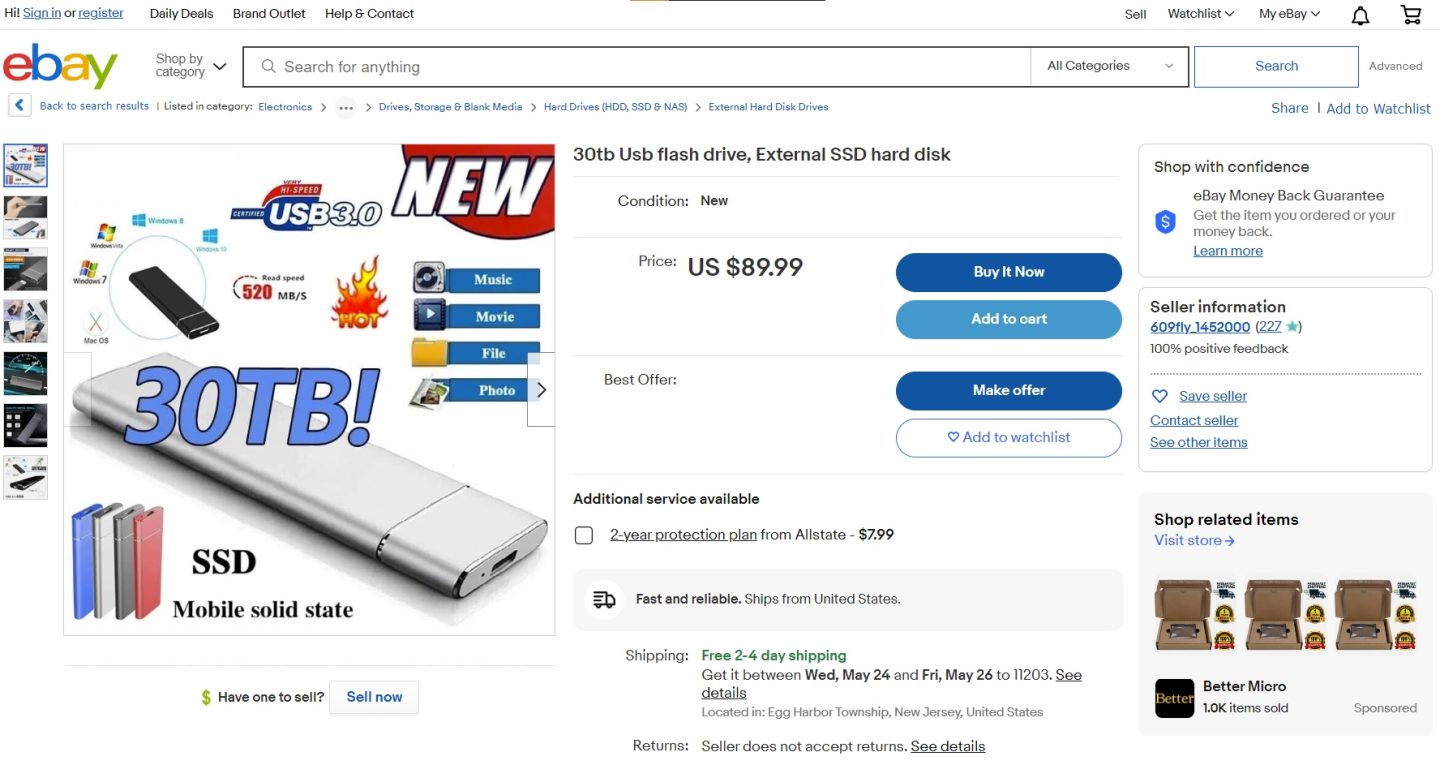Image resolution: width=1440 pixels, height=765 pixels.
Task: Toggle the Add to watchlist heart
Action: [x=953, y=438]
